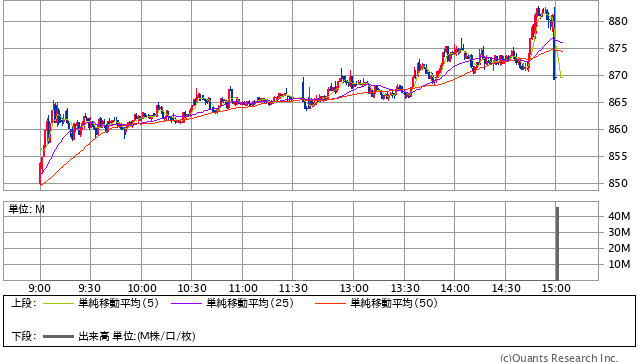Click the 865 price axis label
The width and height of the screenshot is (638, 362).
coord(618,102)
